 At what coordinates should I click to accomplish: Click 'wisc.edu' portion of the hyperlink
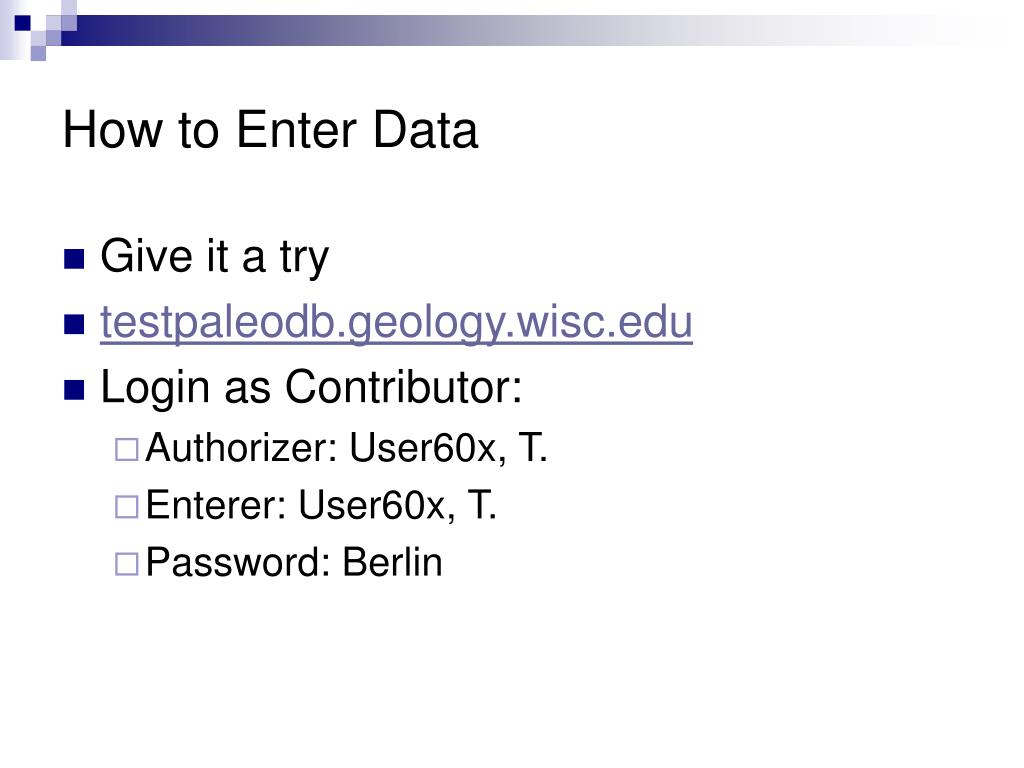tap(604, 323)
